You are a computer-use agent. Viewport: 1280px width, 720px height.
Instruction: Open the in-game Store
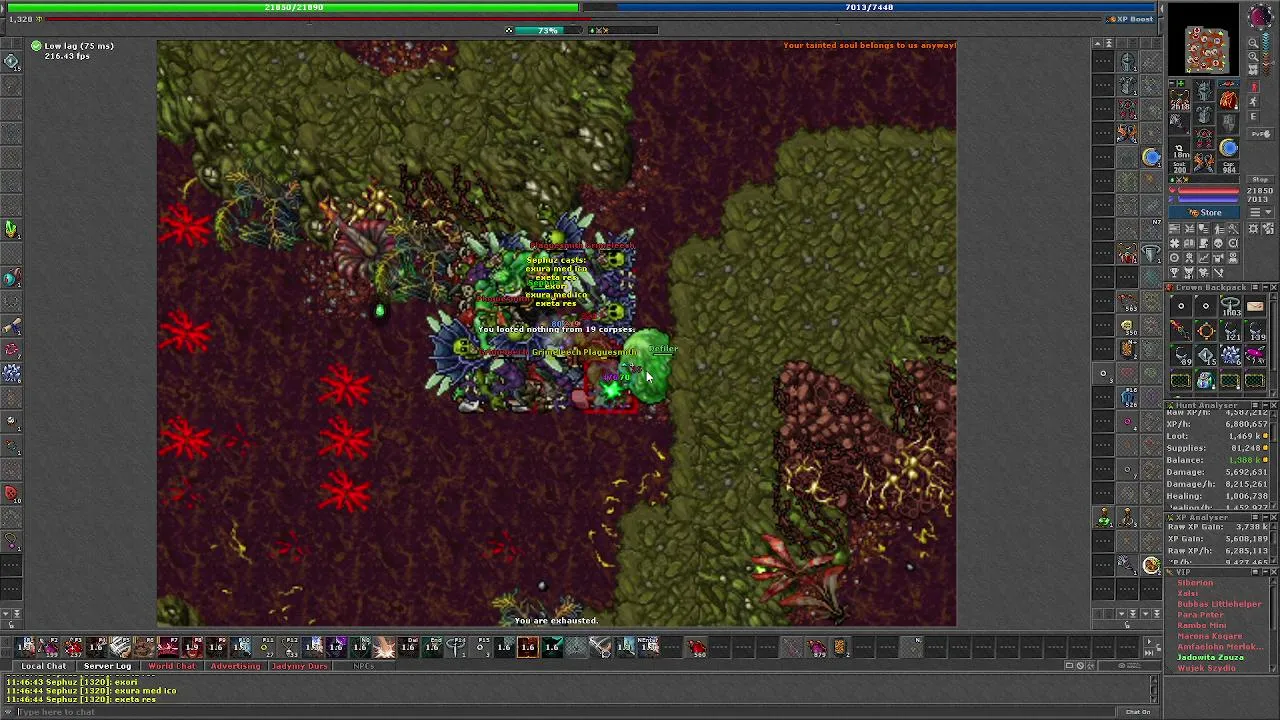click(1206, 213)
